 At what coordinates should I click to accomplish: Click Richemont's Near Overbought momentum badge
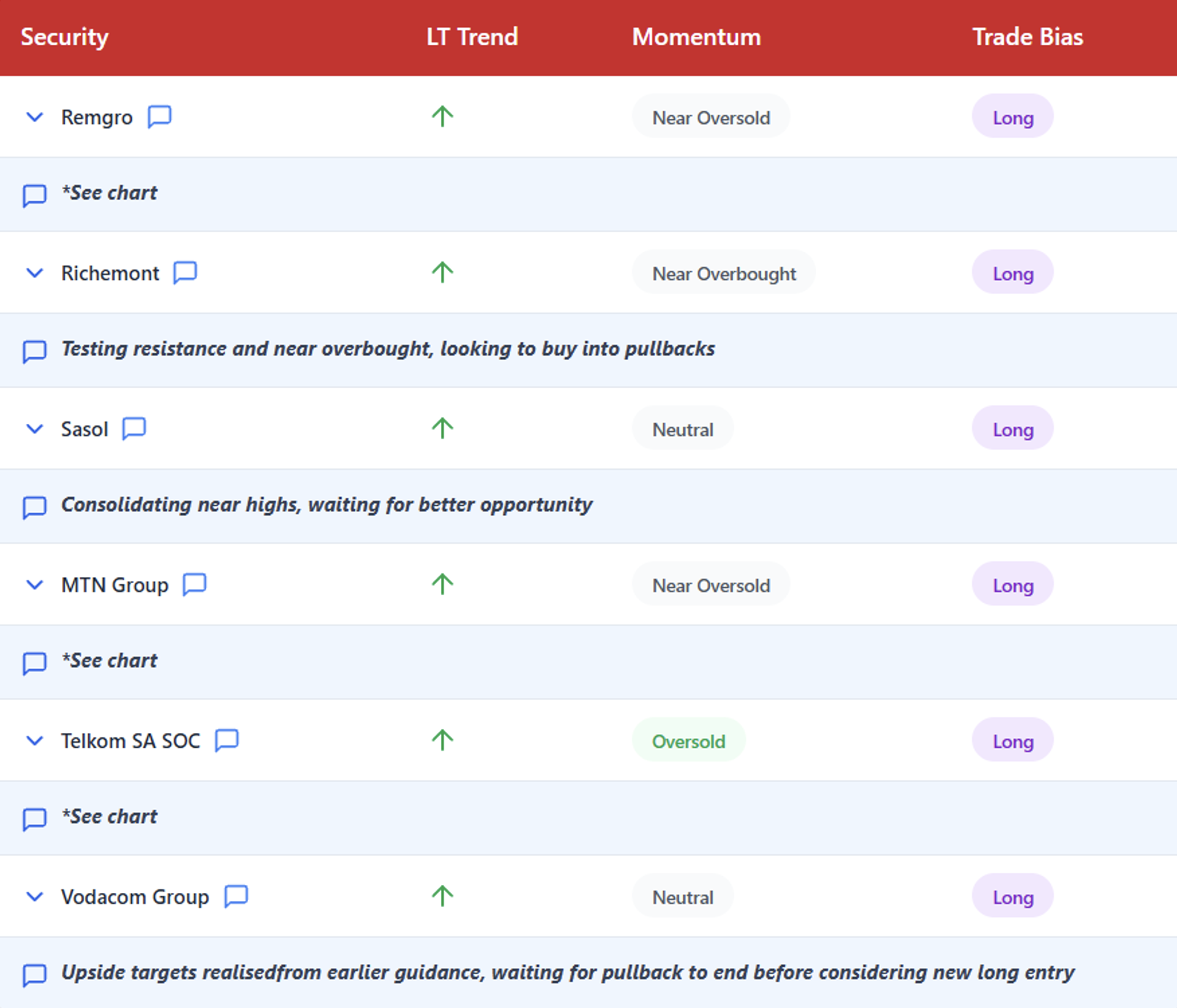coord(724,273)
